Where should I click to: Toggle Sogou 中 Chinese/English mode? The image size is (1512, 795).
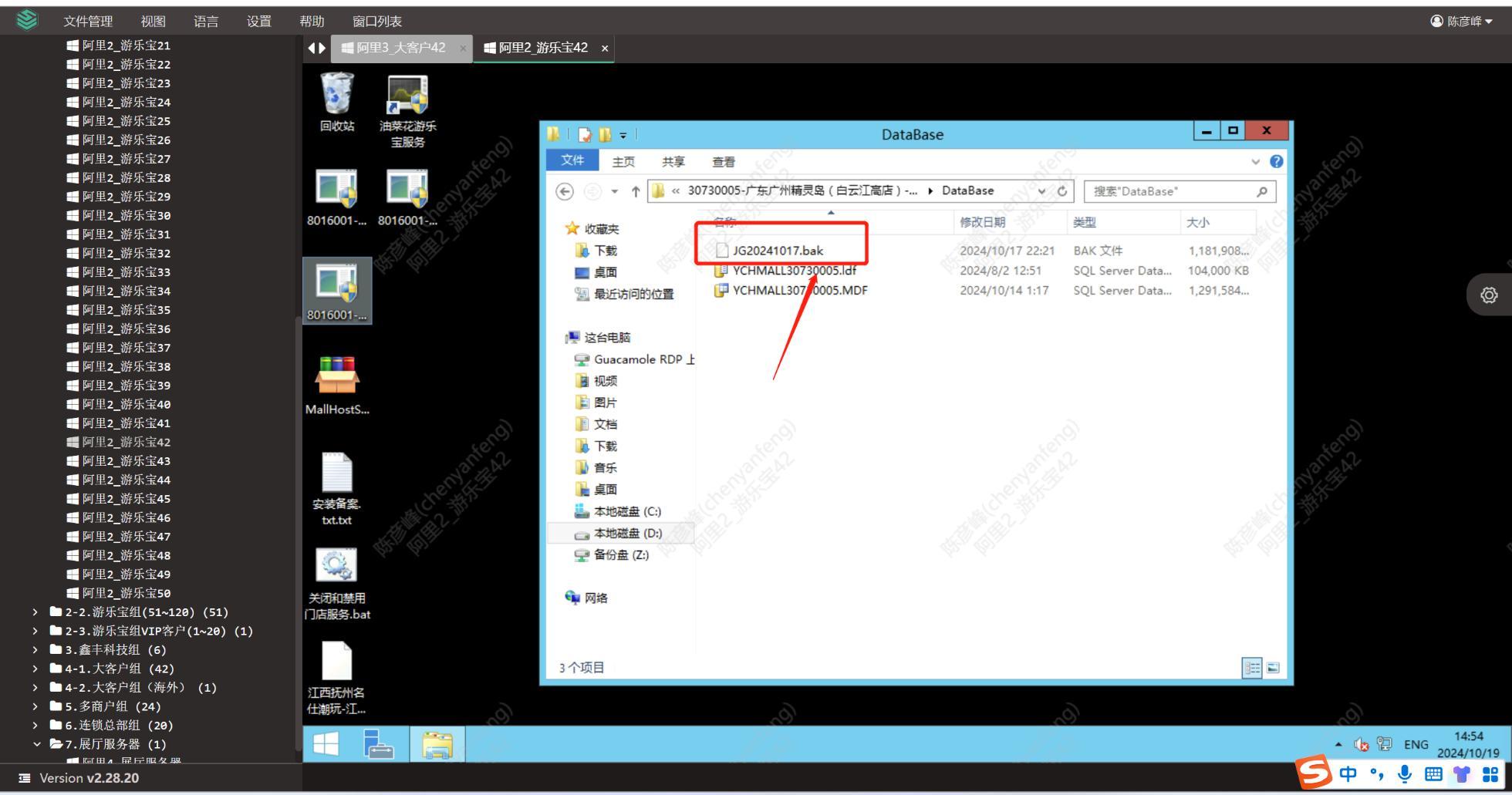(1348, 774)
